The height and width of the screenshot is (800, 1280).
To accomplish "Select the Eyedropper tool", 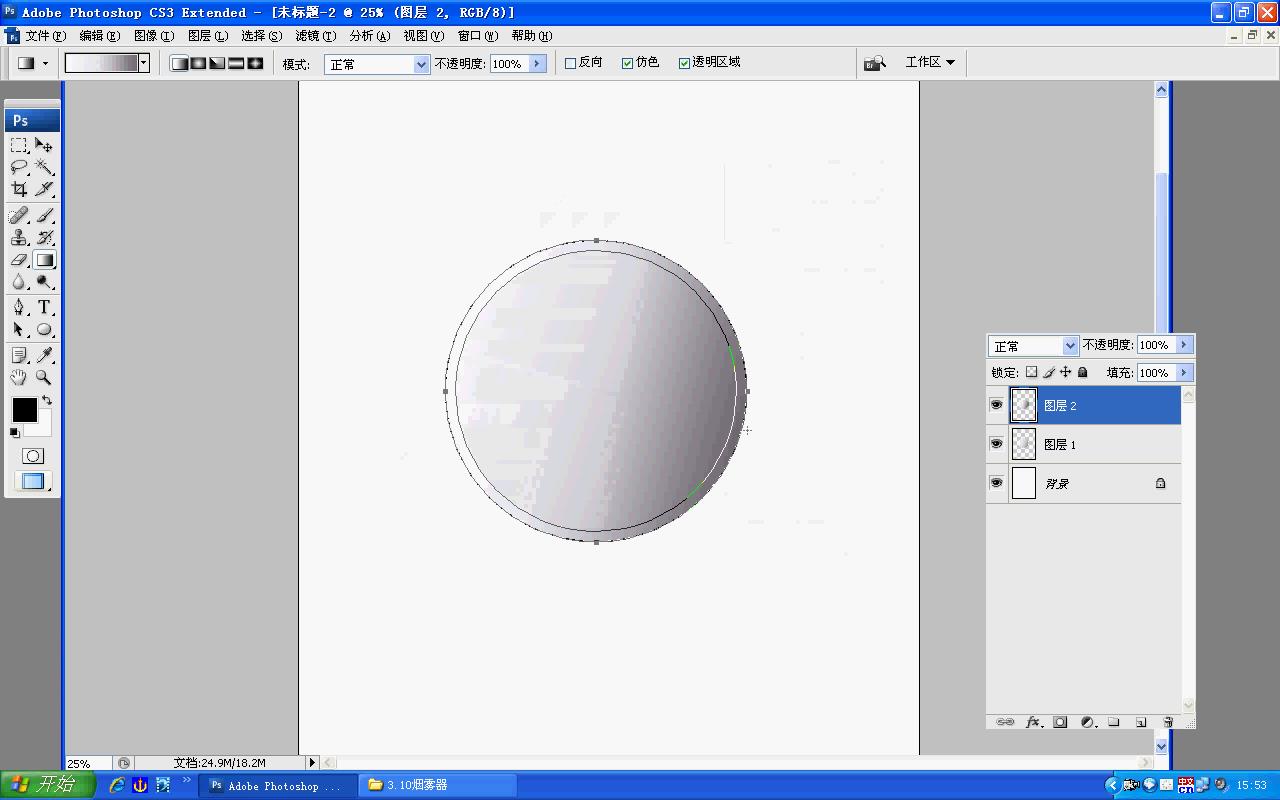I will click(44, 356).
